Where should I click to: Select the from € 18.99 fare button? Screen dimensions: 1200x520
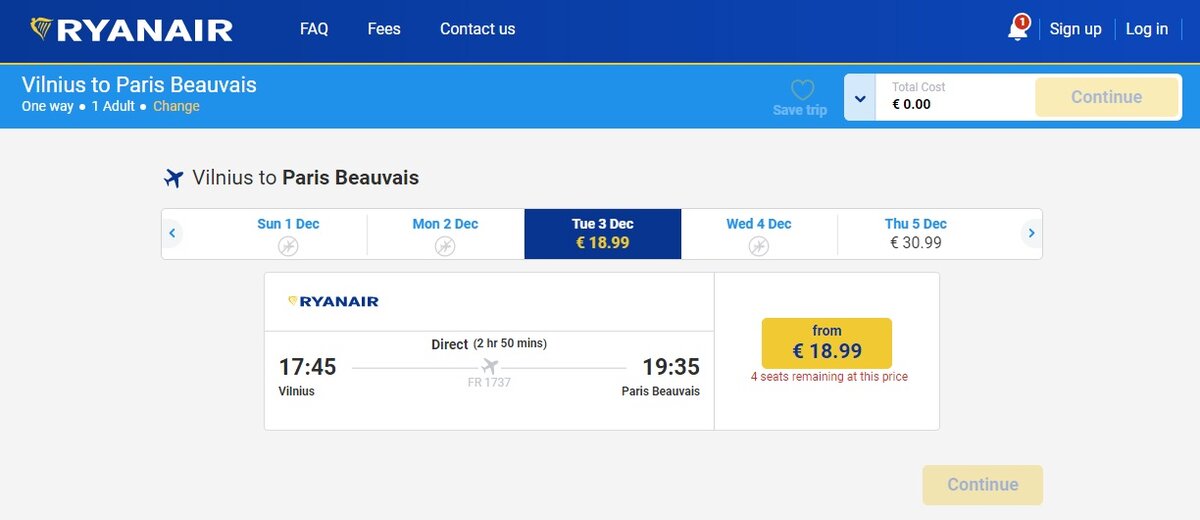(x=826, y=343)
